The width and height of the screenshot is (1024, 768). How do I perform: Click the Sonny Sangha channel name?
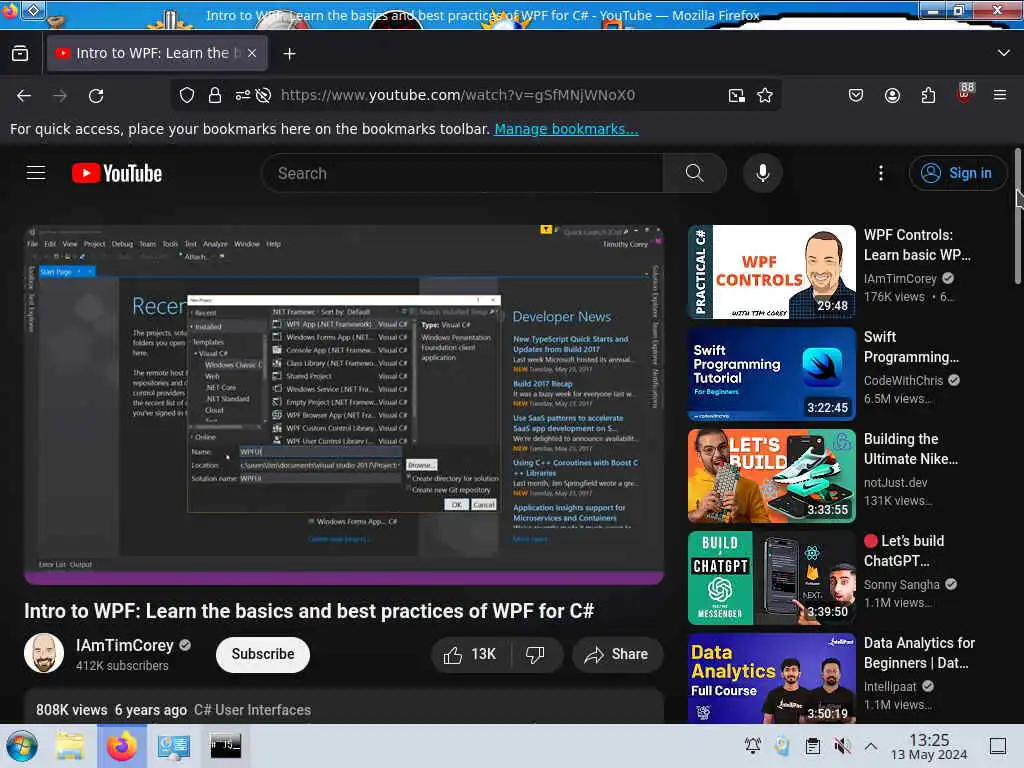coord(902,584)
